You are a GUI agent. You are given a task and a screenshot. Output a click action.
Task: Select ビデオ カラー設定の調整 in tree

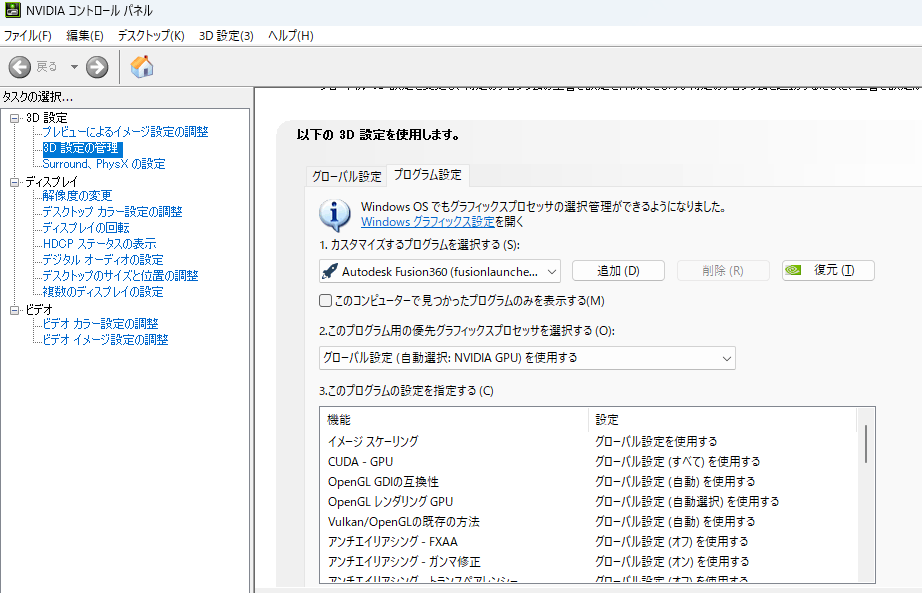101,324
